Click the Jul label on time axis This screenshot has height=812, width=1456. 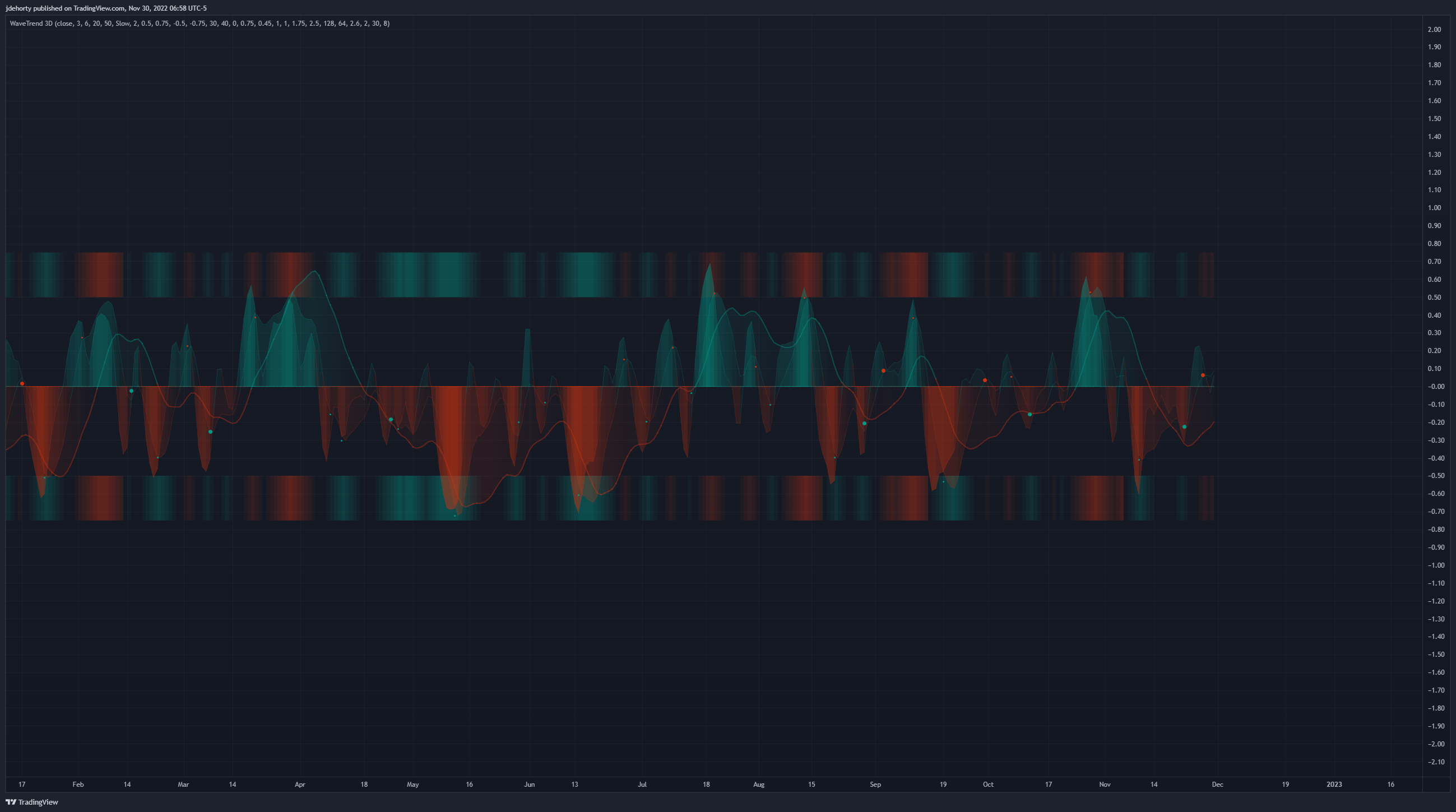642,785
